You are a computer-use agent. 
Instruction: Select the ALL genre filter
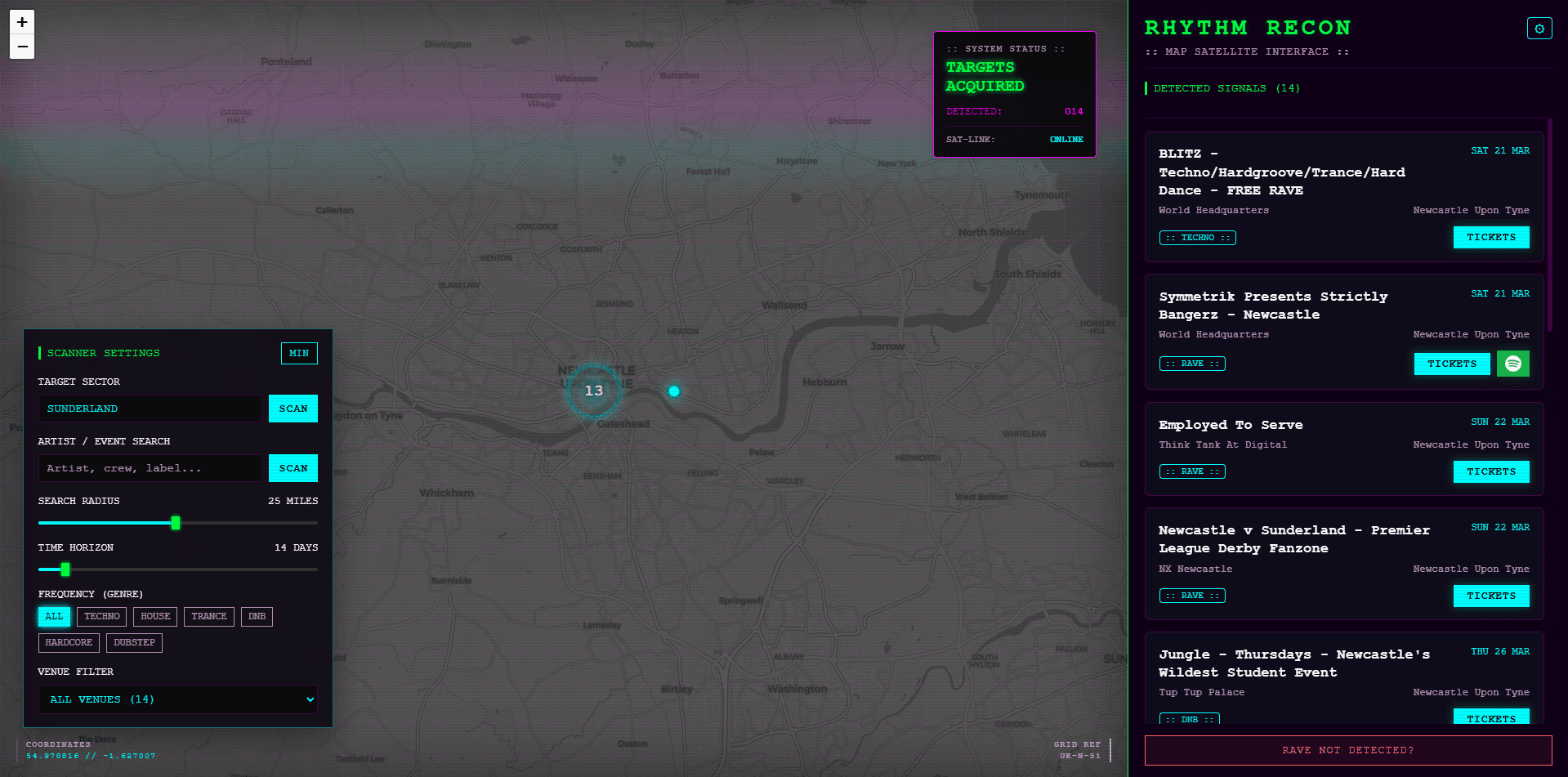point(54,617)
